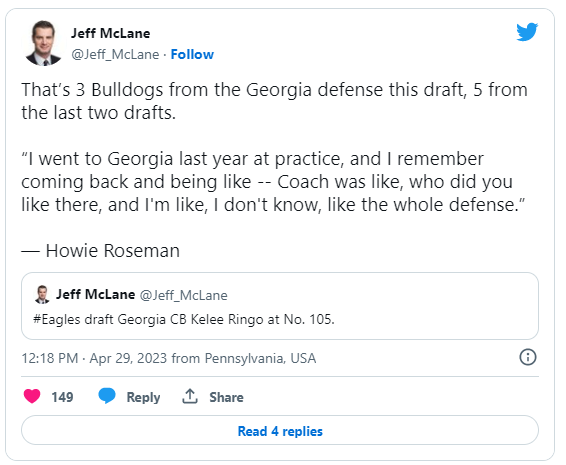The width and height of the screenshot is (566, 465).
Task: Click the blue reply speech bubble icon
Action: [107, 396]
